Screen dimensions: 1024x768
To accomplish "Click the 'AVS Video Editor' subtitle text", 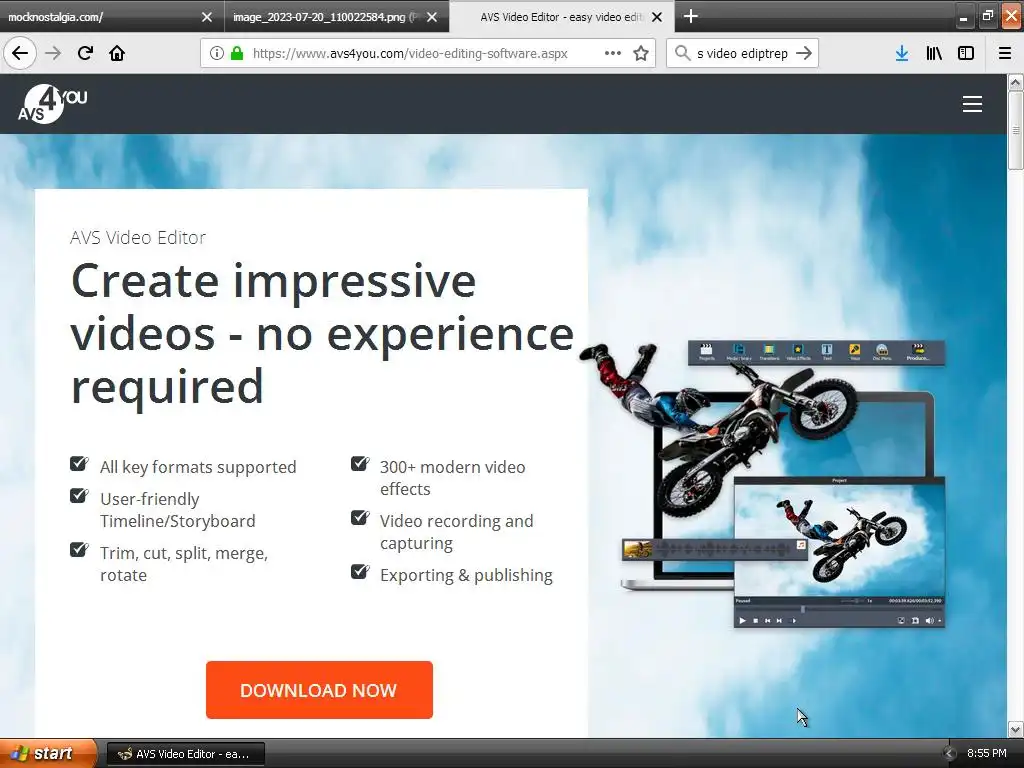I will pos(138,237).
